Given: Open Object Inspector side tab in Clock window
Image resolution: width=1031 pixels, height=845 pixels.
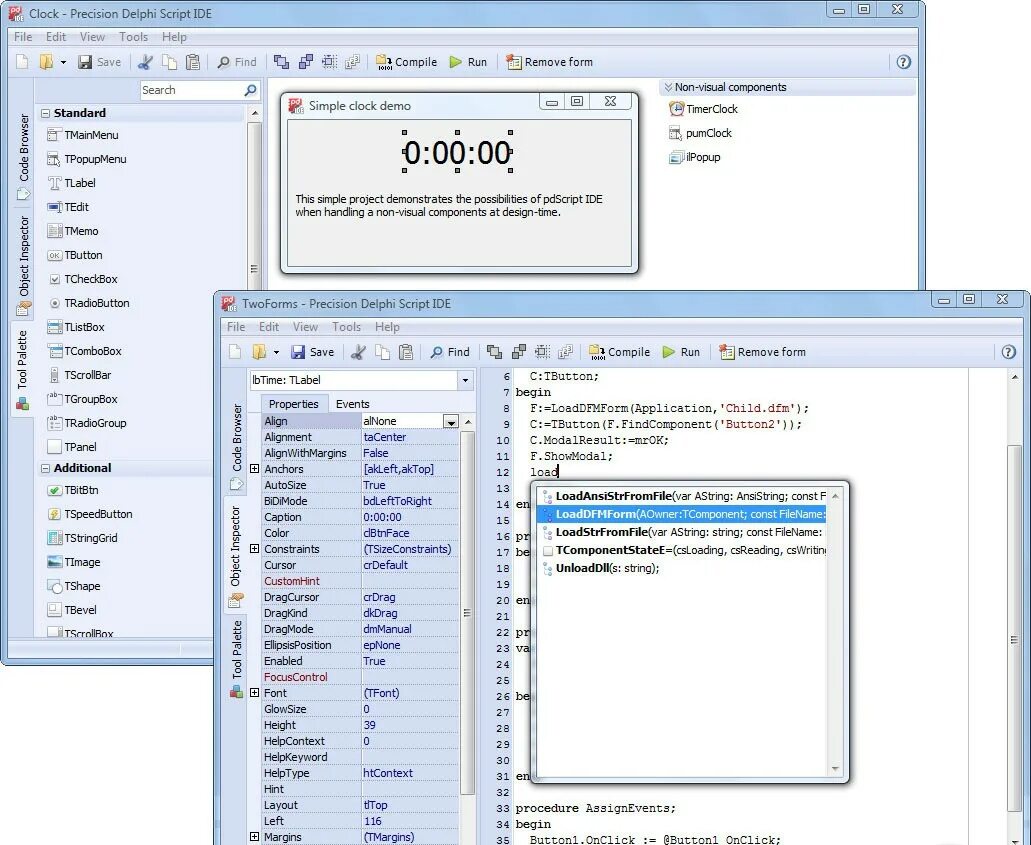Looking at the screenshot, I should click(24, 265).
